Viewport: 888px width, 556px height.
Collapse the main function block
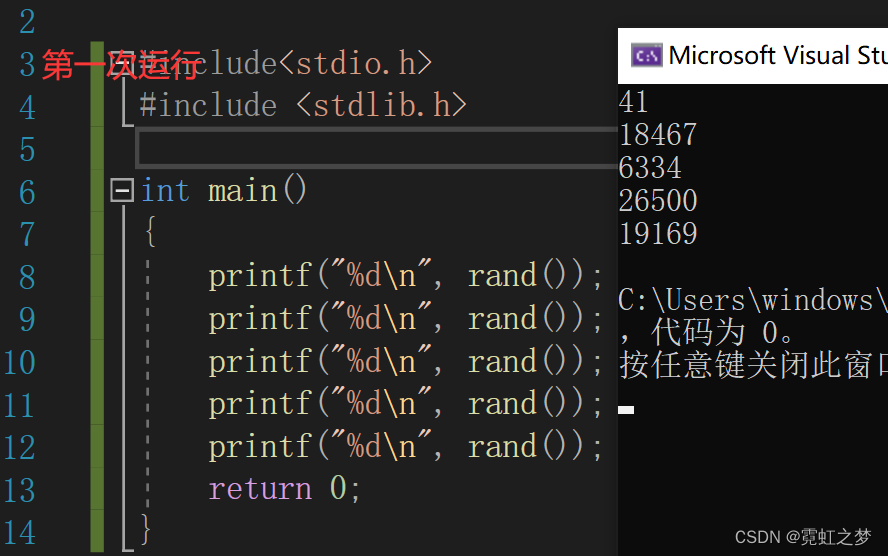pyautogui.click(x=122, y=191)
